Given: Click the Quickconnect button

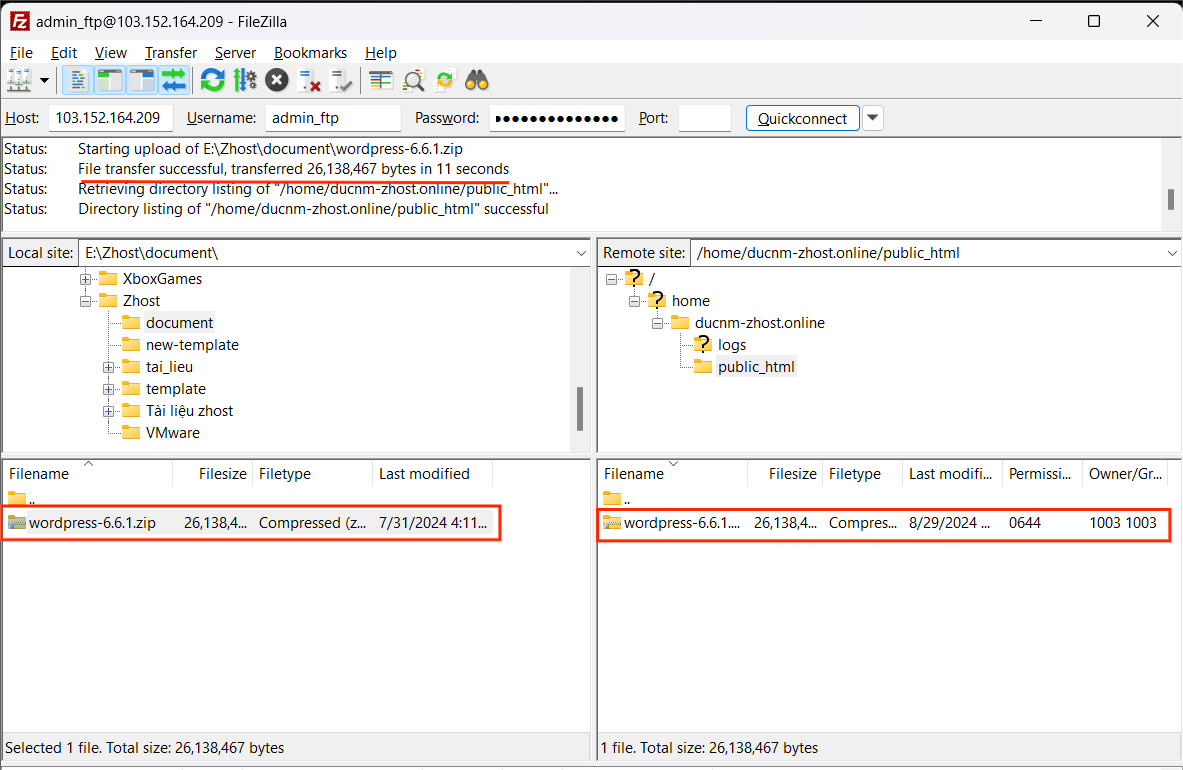Looking at the screenshot, I should click(802, 118).
